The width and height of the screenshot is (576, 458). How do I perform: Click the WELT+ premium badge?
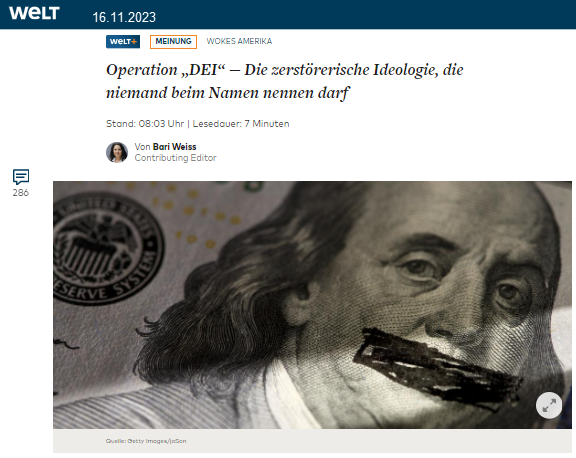(x=123, y=42)
